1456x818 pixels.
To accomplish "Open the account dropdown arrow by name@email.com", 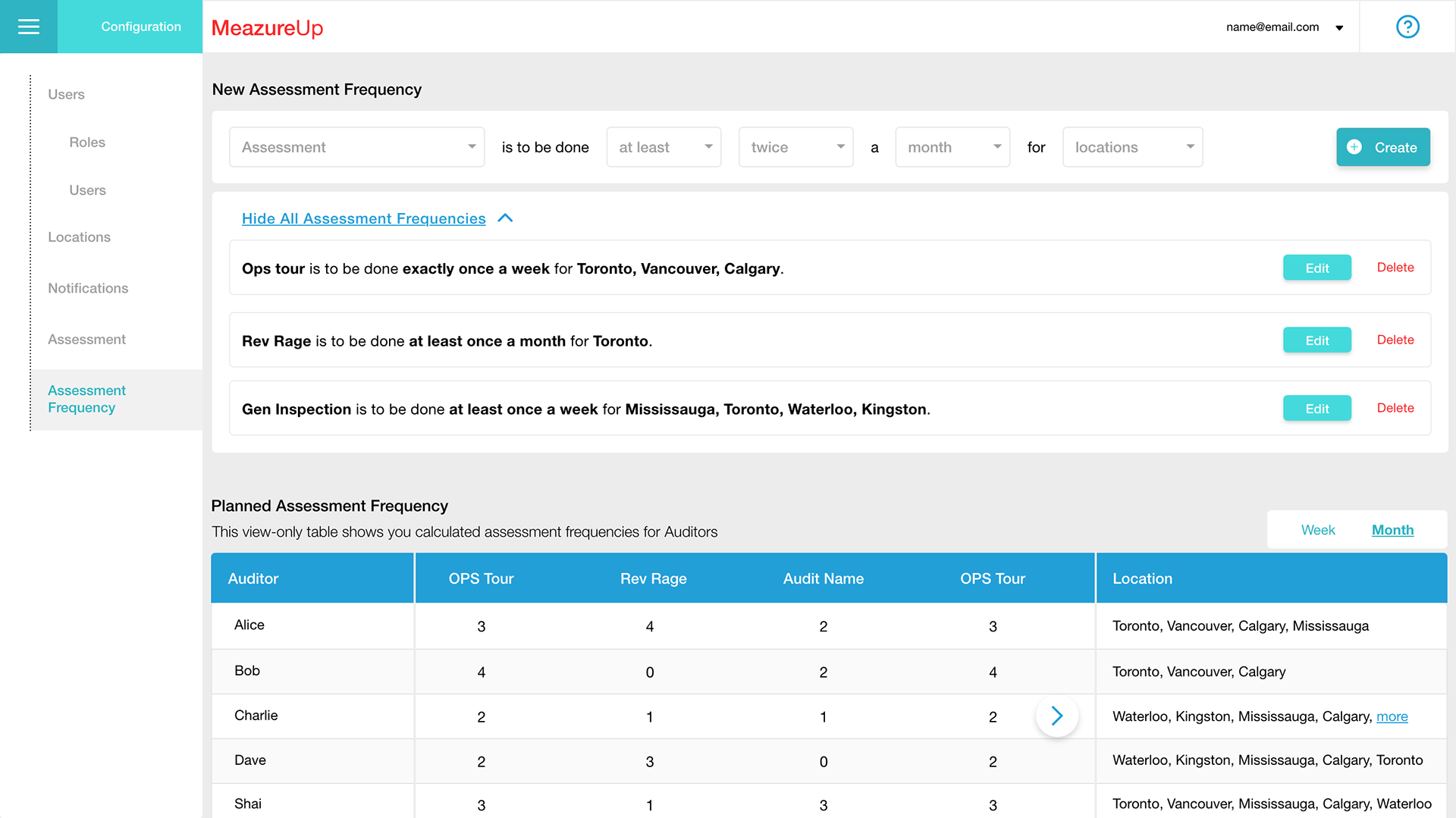I will tap(1339, 28).
